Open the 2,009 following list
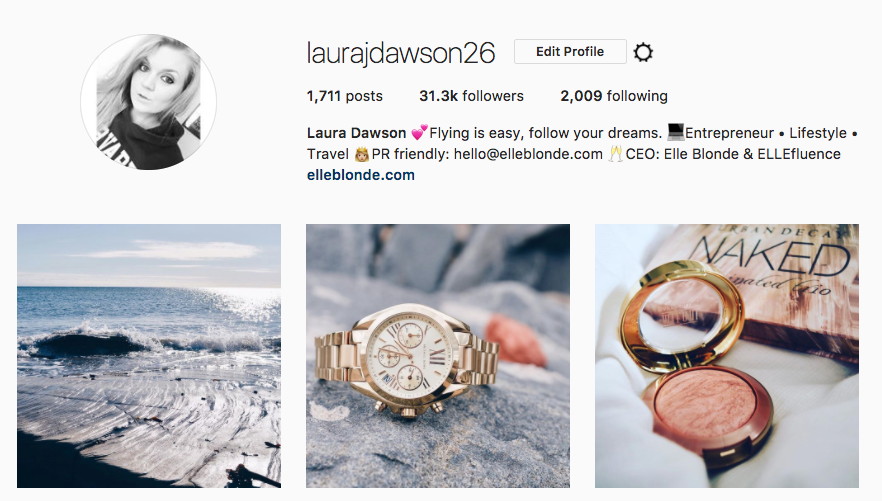882x501 pixels. (614, 96)
